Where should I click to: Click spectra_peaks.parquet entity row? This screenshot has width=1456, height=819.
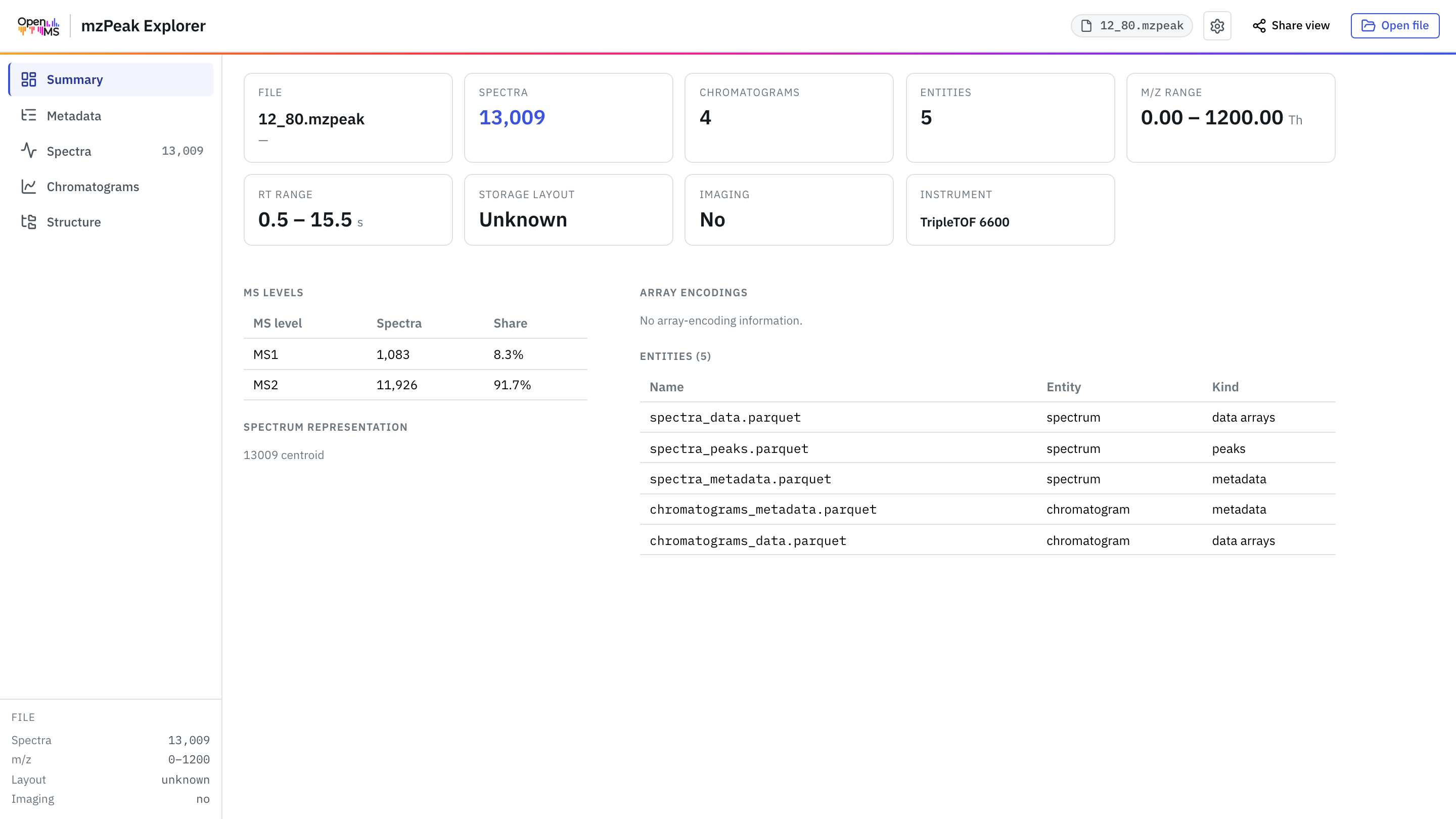click(987, 448)
